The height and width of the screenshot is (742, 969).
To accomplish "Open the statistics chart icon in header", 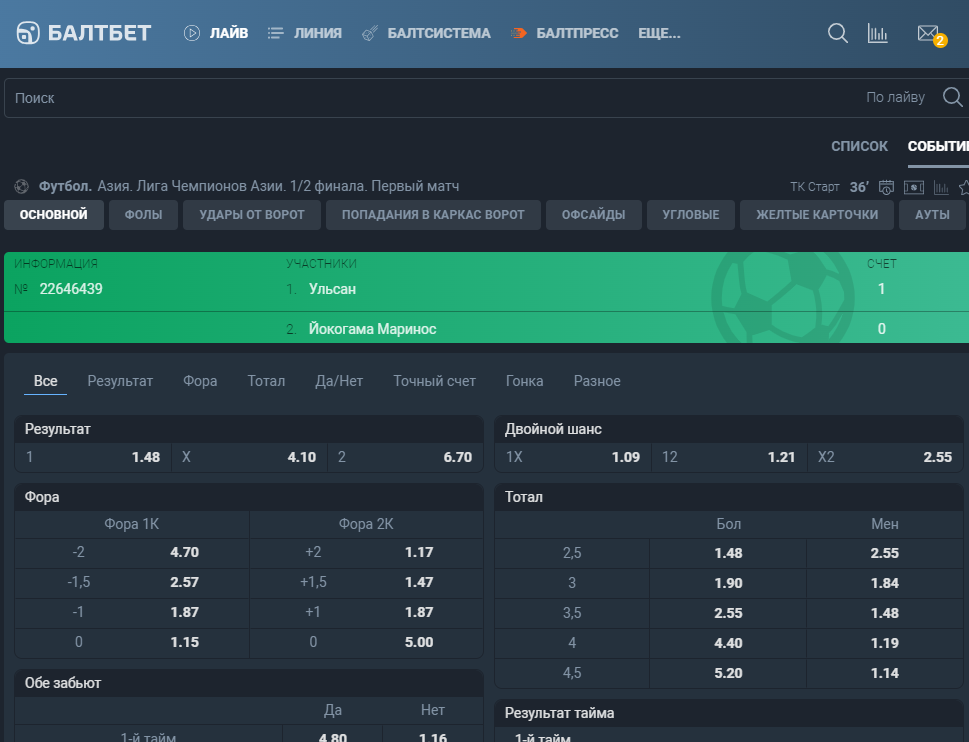I will click(878, 33).
